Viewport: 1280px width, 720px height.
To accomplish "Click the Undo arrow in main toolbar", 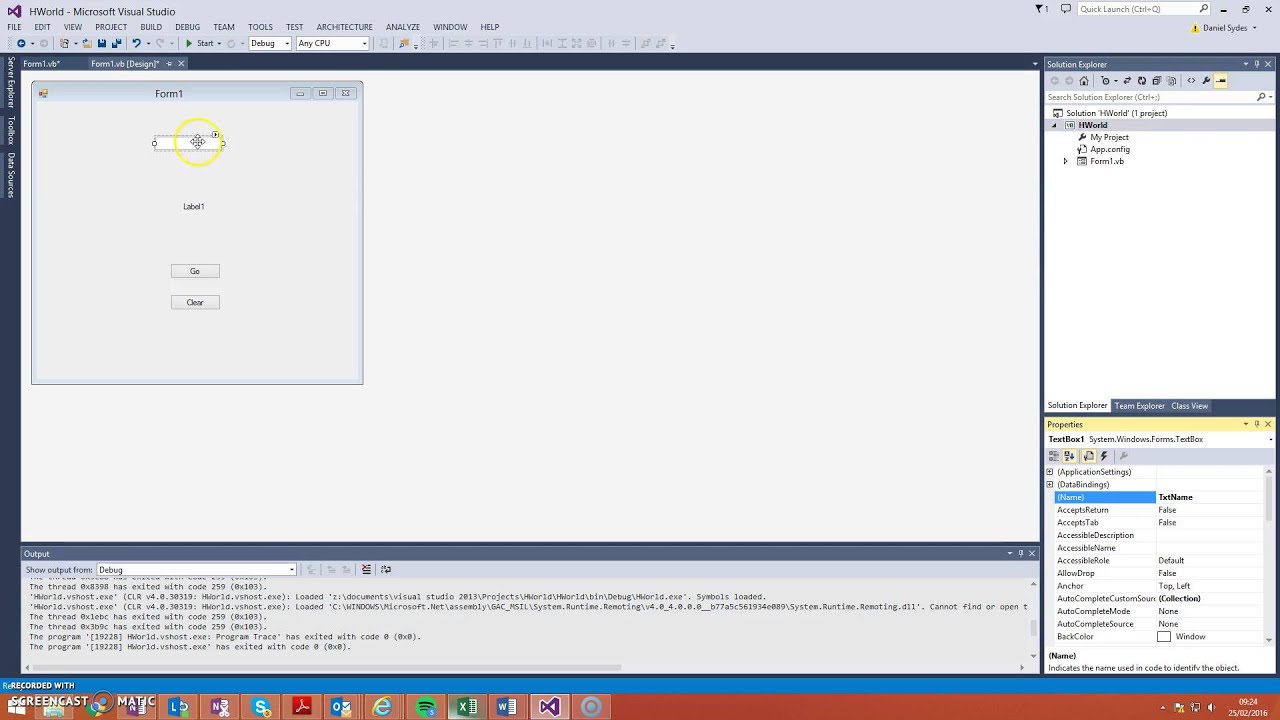I will click(136, 43).
